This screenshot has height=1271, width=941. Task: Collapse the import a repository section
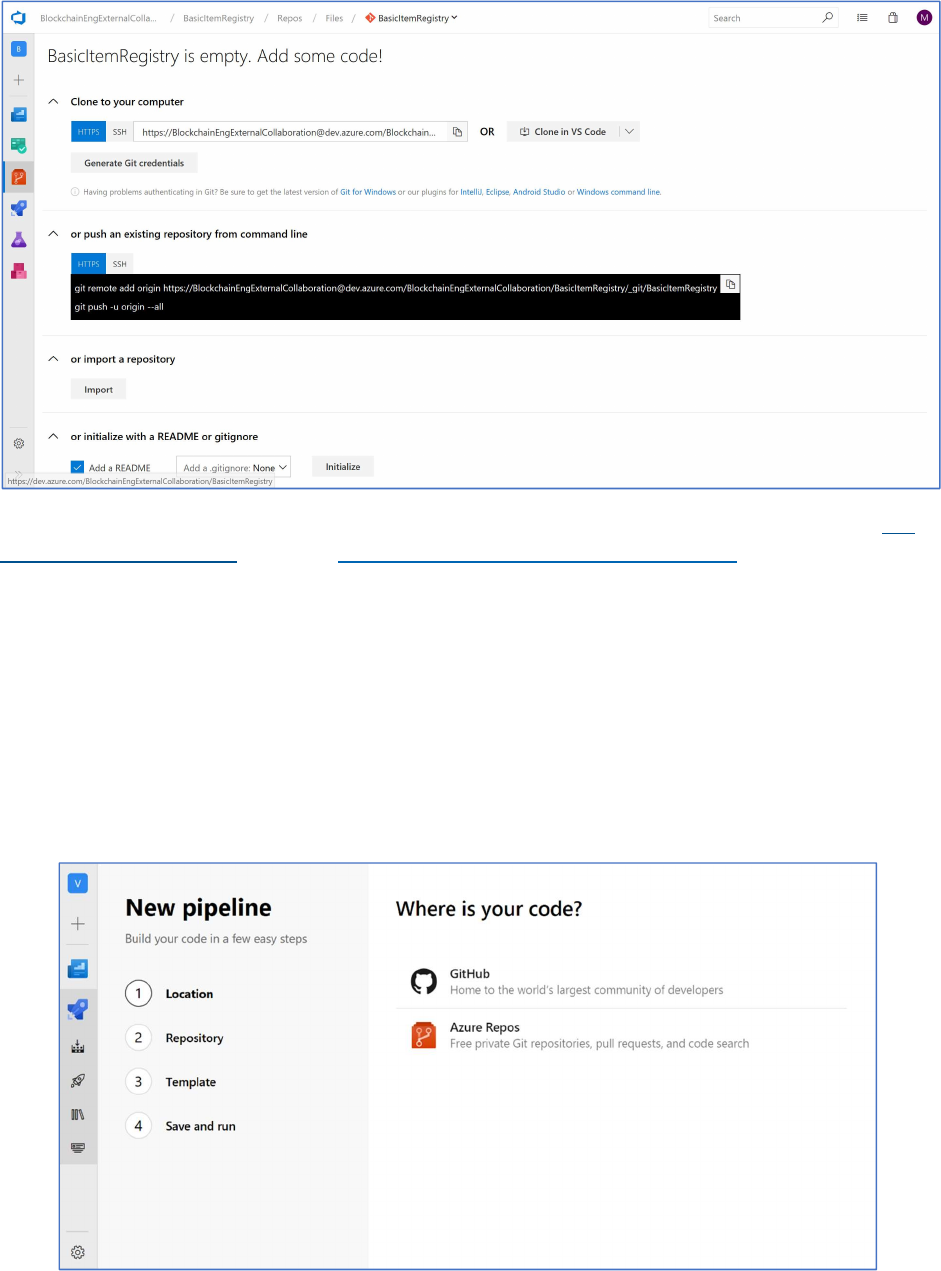coord(54,359)
